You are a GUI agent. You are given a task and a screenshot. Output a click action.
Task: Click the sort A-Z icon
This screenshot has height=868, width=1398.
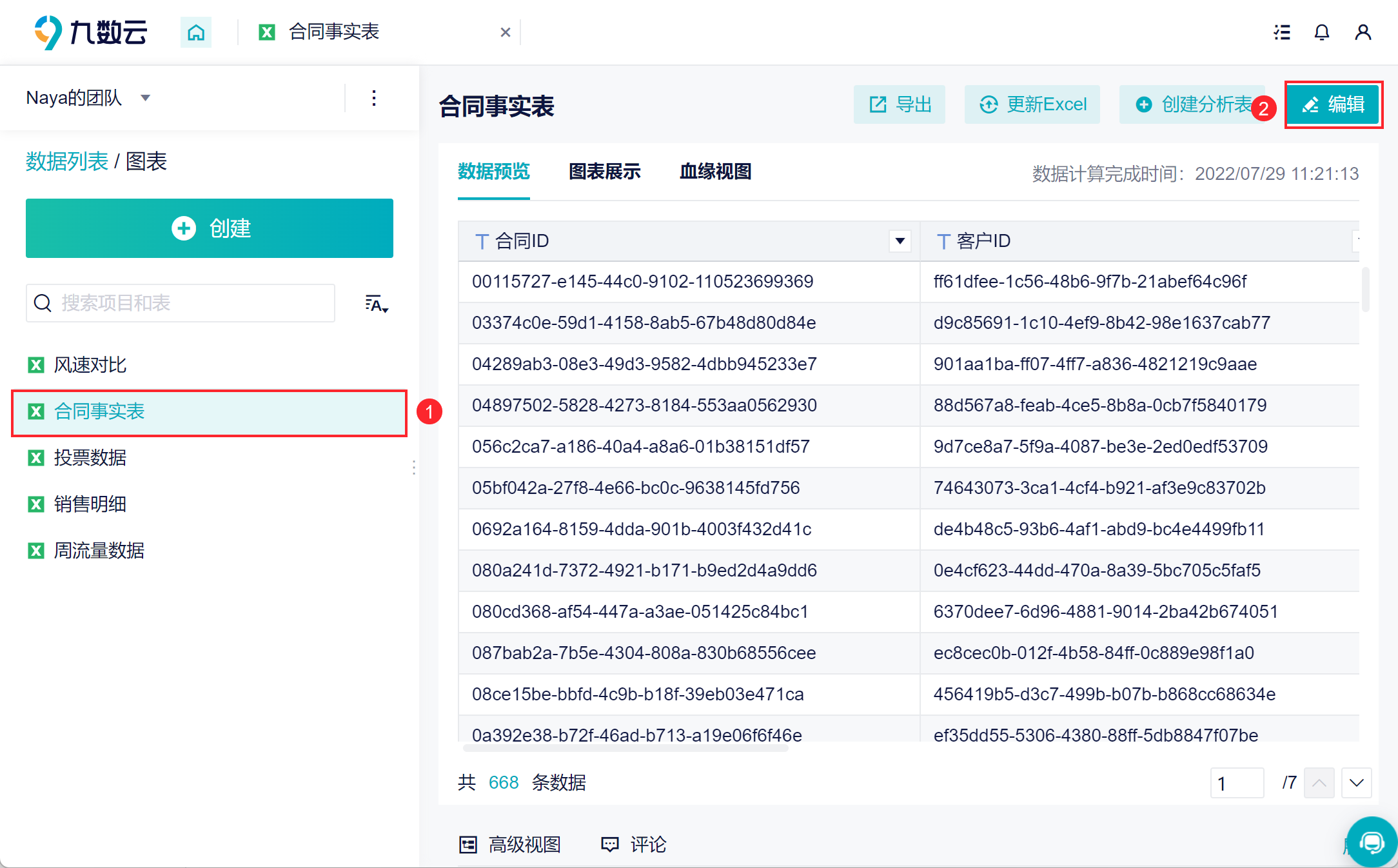pos(377,304)
